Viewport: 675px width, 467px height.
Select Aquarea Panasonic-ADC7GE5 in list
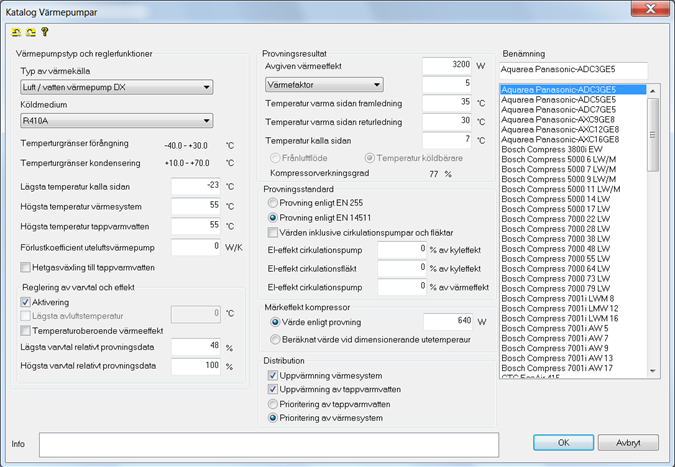pos(573,109)
